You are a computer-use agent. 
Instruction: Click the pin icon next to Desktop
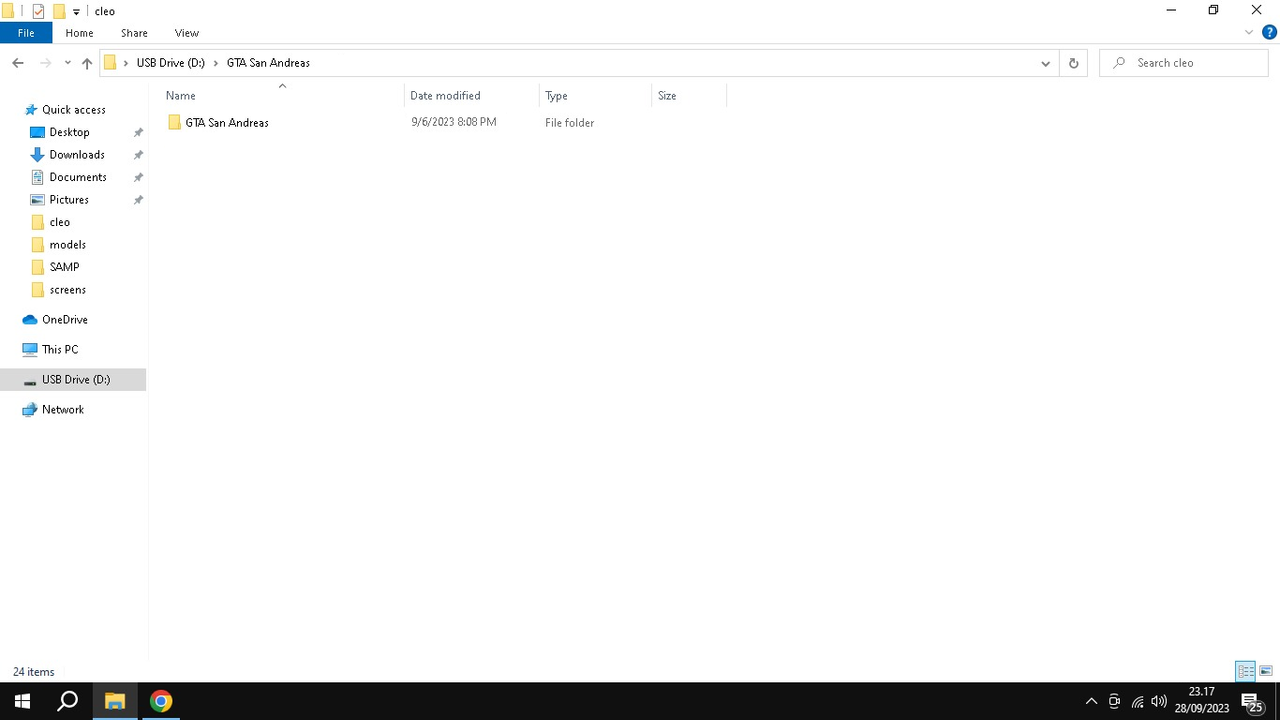click(x=138, y=132)
